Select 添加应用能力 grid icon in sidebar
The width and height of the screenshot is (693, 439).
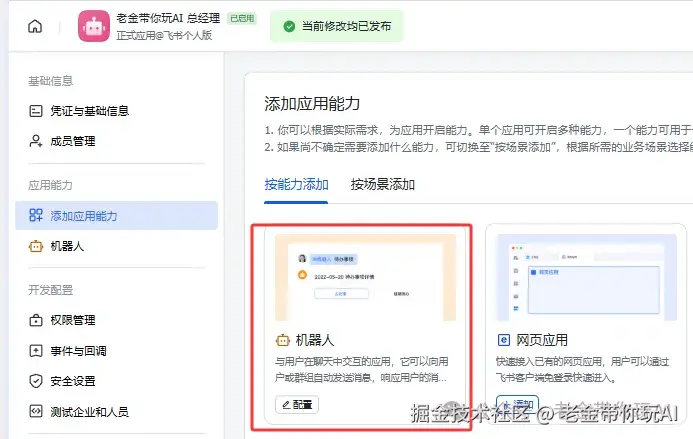click(x=36, y=215)
